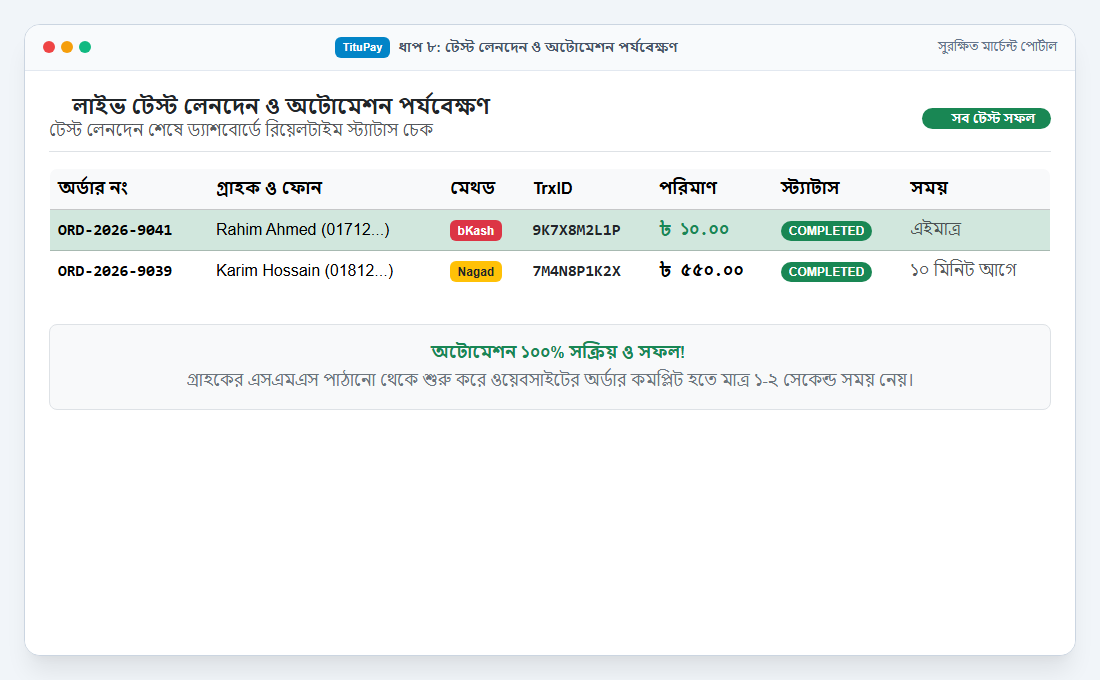Image resolution: width=1100 pixels, height=680 pixels.
Task: Click the সুরক্ষিত মার্চেন্ট পোর্টাল label
Action: (x=997, y=46)
